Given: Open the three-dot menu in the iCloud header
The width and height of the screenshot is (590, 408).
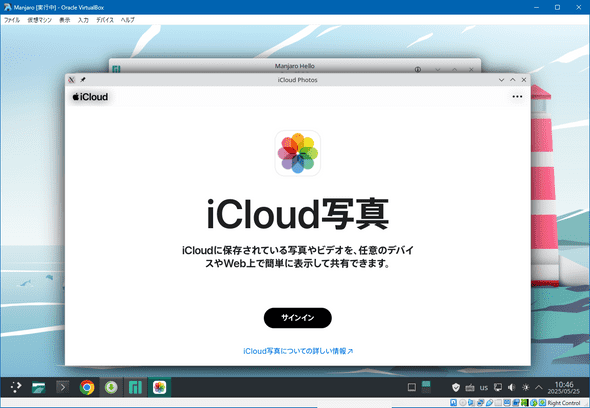Looking at the screenshot, I should [517, 97].
